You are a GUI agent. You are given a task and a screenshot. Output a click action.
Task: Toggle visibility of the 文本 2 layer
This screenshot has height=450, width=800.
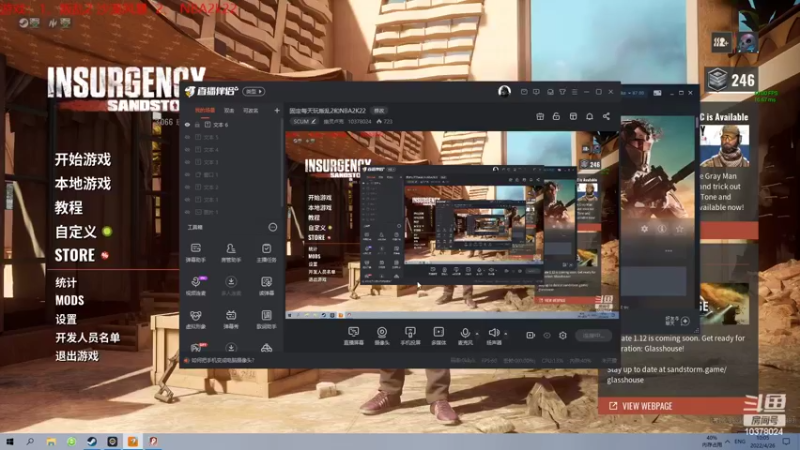pos(187,187)
